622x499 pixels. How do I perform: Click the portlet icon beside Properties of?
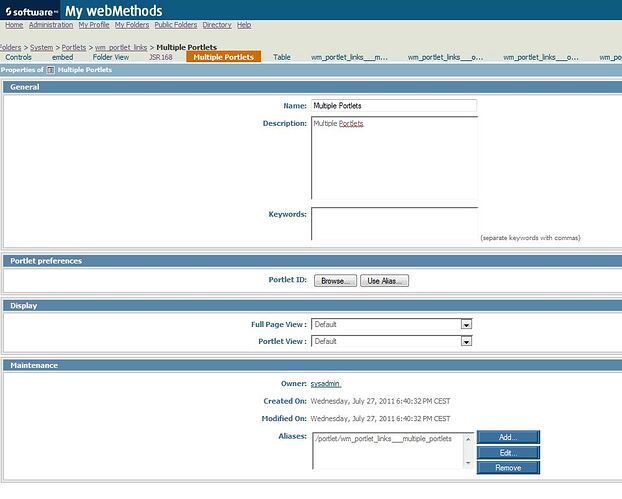pos(50,70)
